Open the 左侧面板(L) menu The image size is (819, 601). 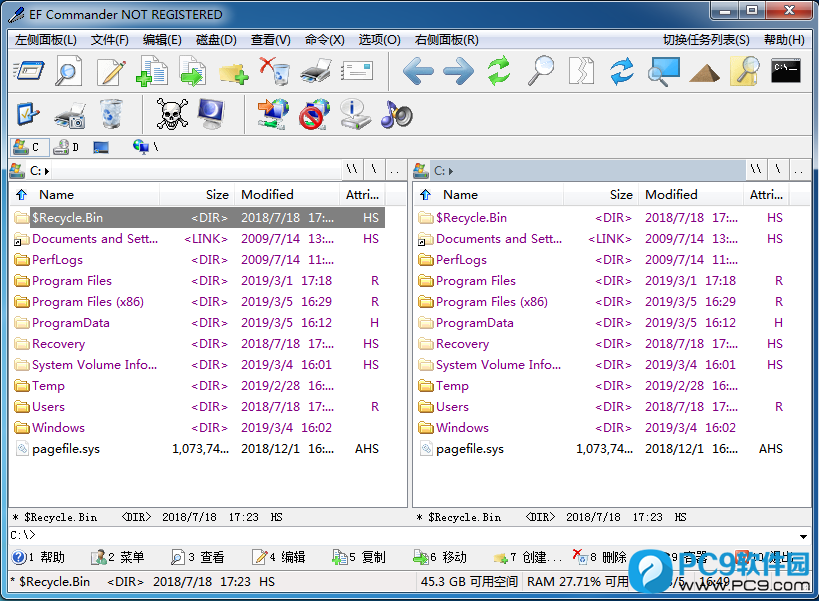tap(45, 40)
